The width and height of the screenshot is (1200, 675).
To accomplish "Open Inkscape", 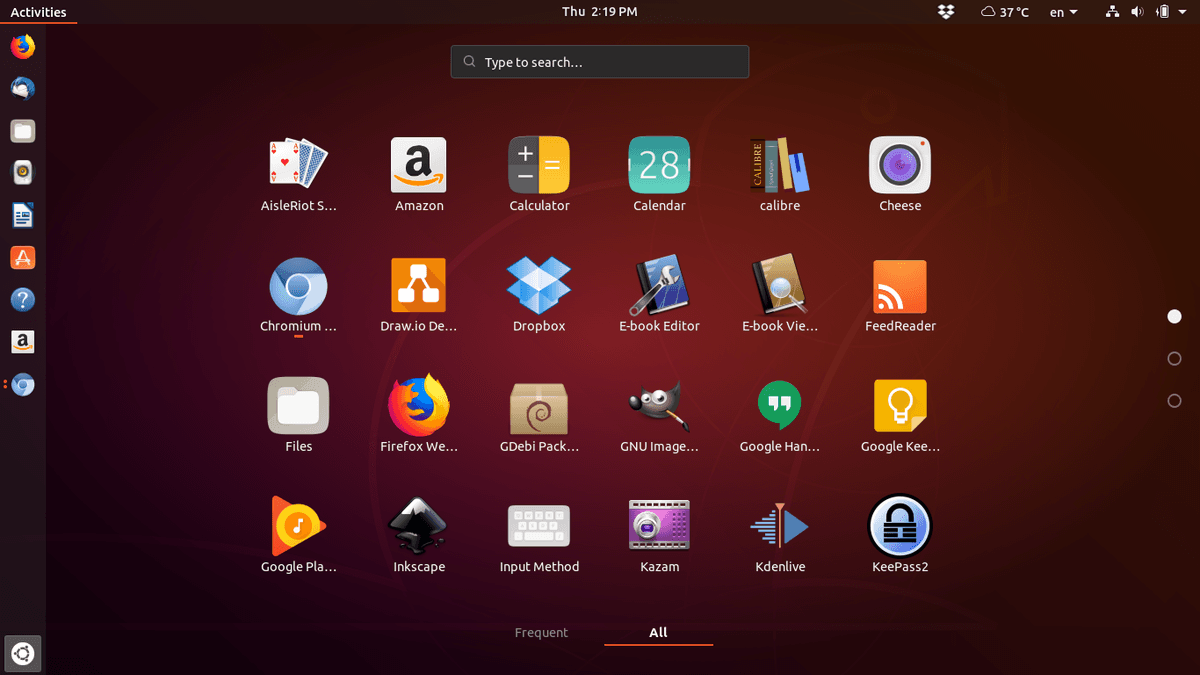I will point(419,526).
